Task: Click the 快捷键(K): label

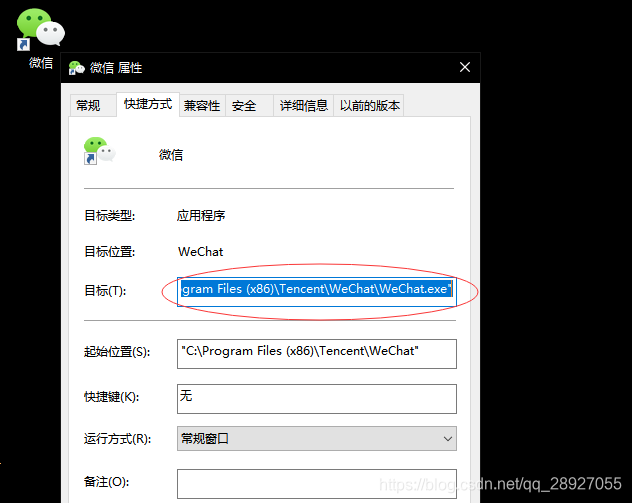Action: pos(111,397)
